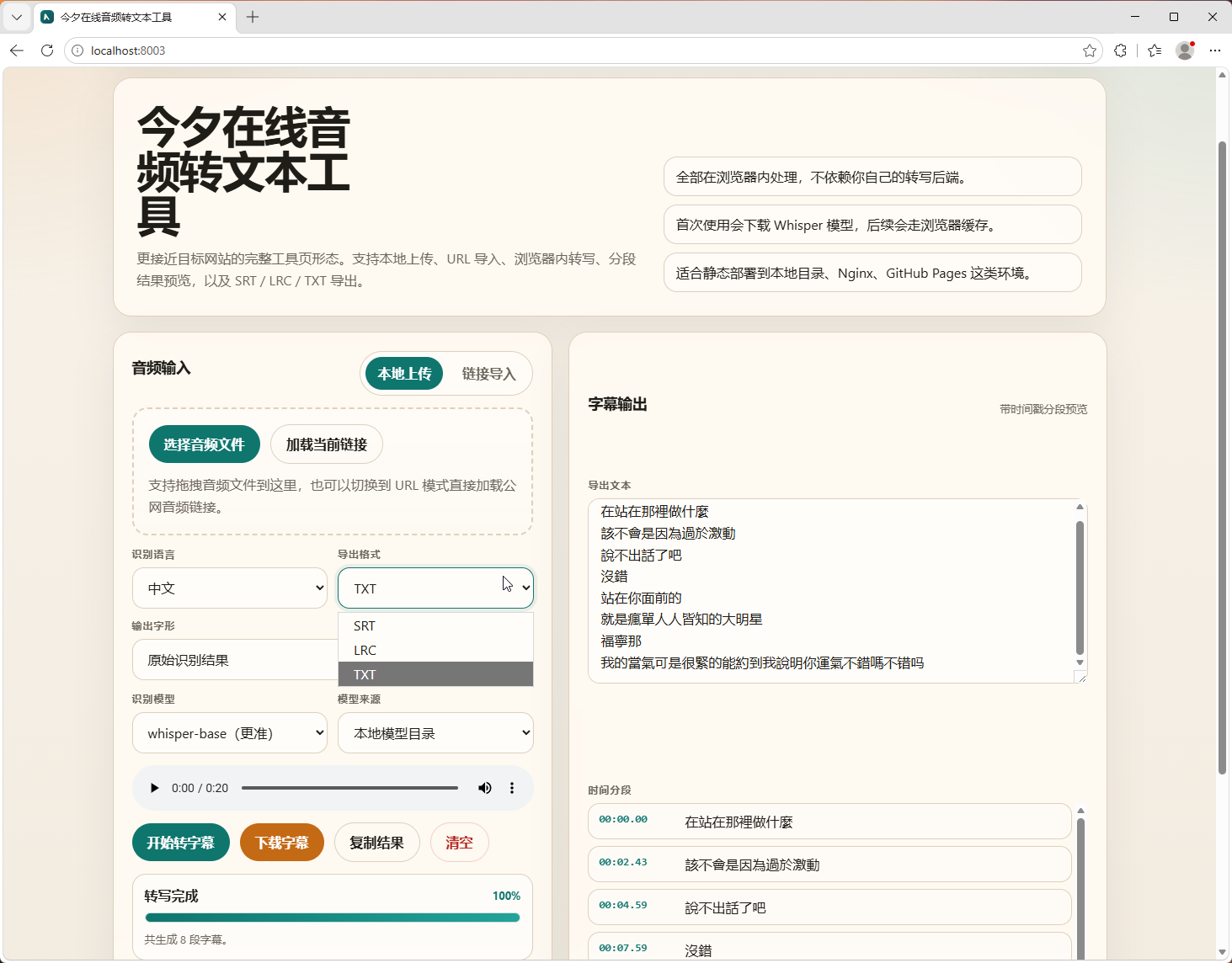1232x963 pixels.
Task: Maximize the browser window
Action: (1174, 17)
